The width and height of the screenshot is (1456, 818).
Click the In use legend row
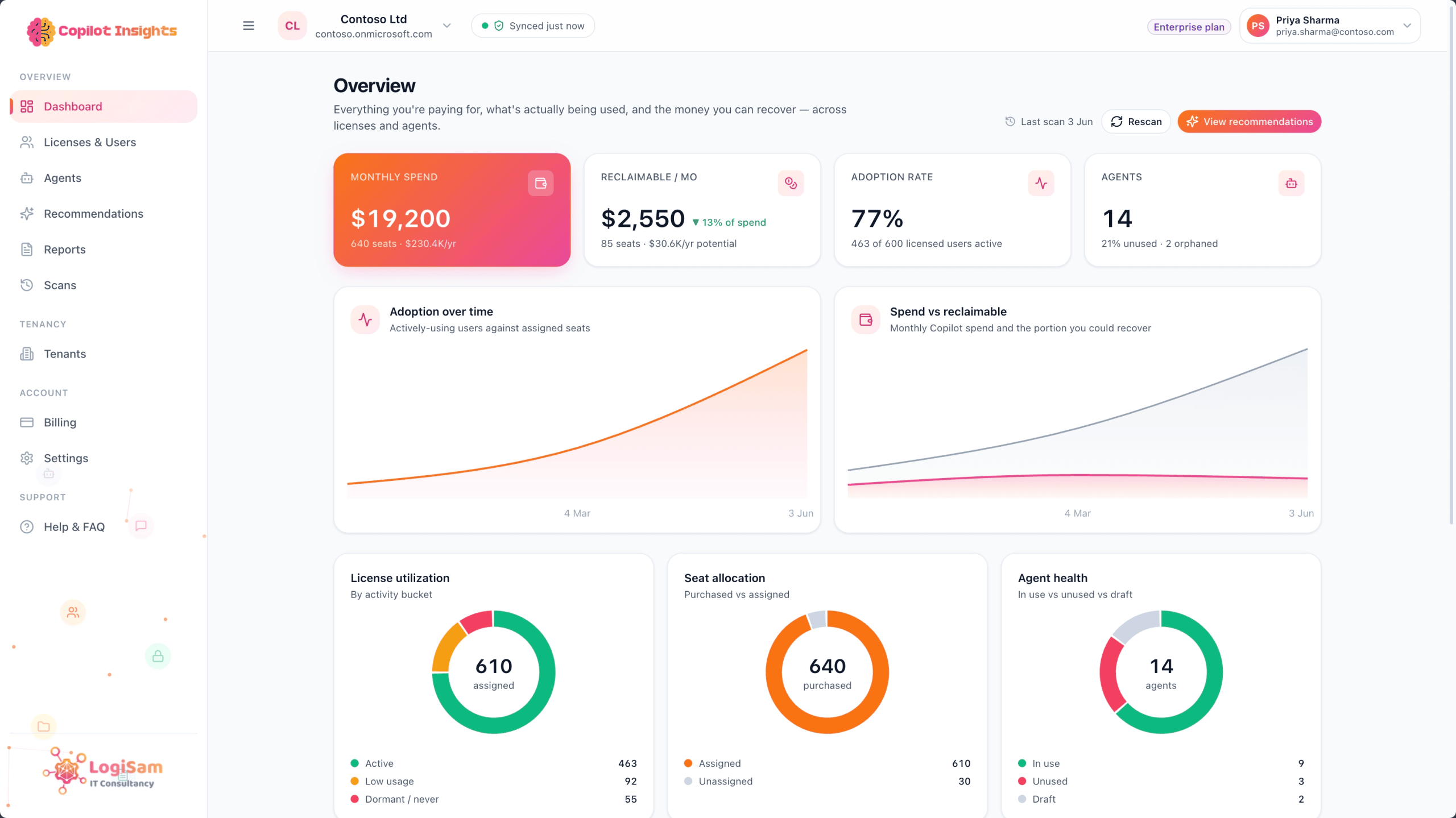(x=1161, y=763)
